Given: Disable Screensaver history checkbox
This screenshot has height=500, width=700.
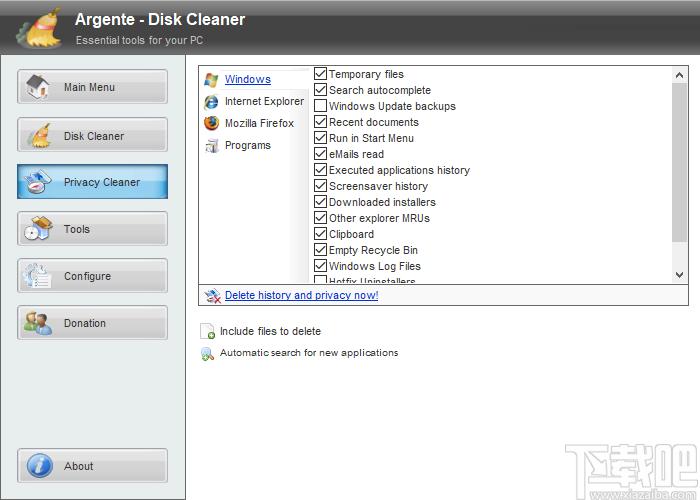Looking at the screenshot, I should (x=321, y=186).
